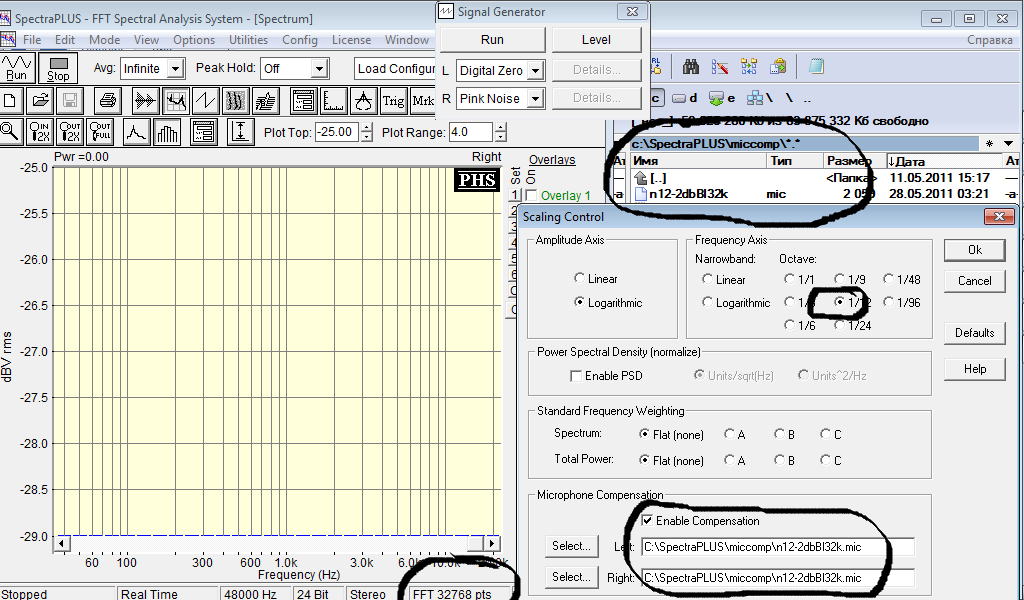
Task: Click the vertical autoscale arrows icon
Action: pos(240,132)
